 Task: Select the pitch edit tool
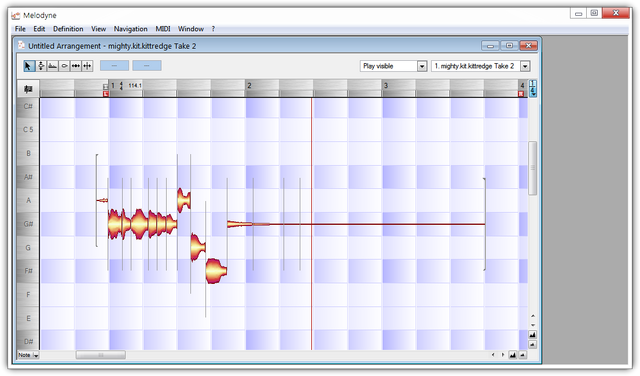(x=41, y=66)
